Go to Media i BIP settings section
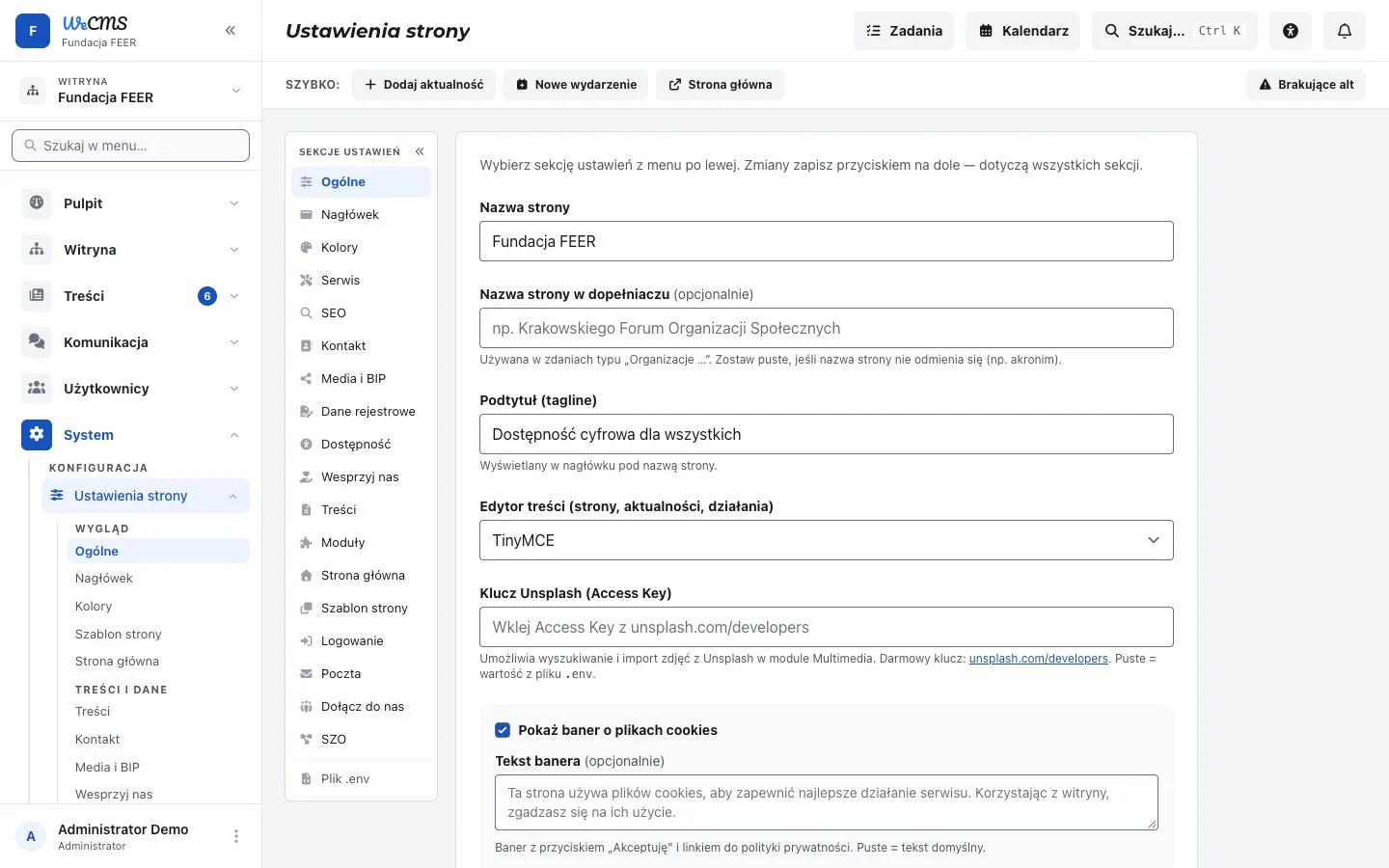Image resolution: width=1389 pixels, height=868 pixels. point(361,378)
